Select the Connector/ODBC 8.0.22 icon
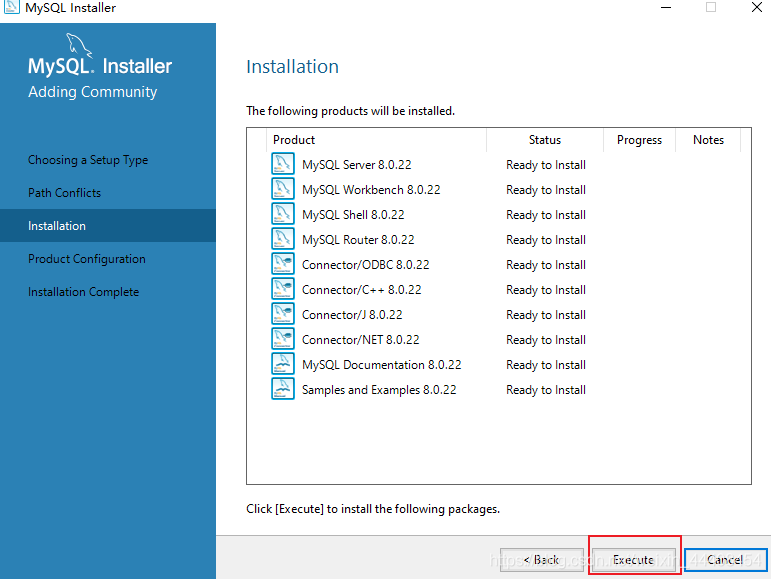This screenshot has height=579, width=771. point(282,264)
